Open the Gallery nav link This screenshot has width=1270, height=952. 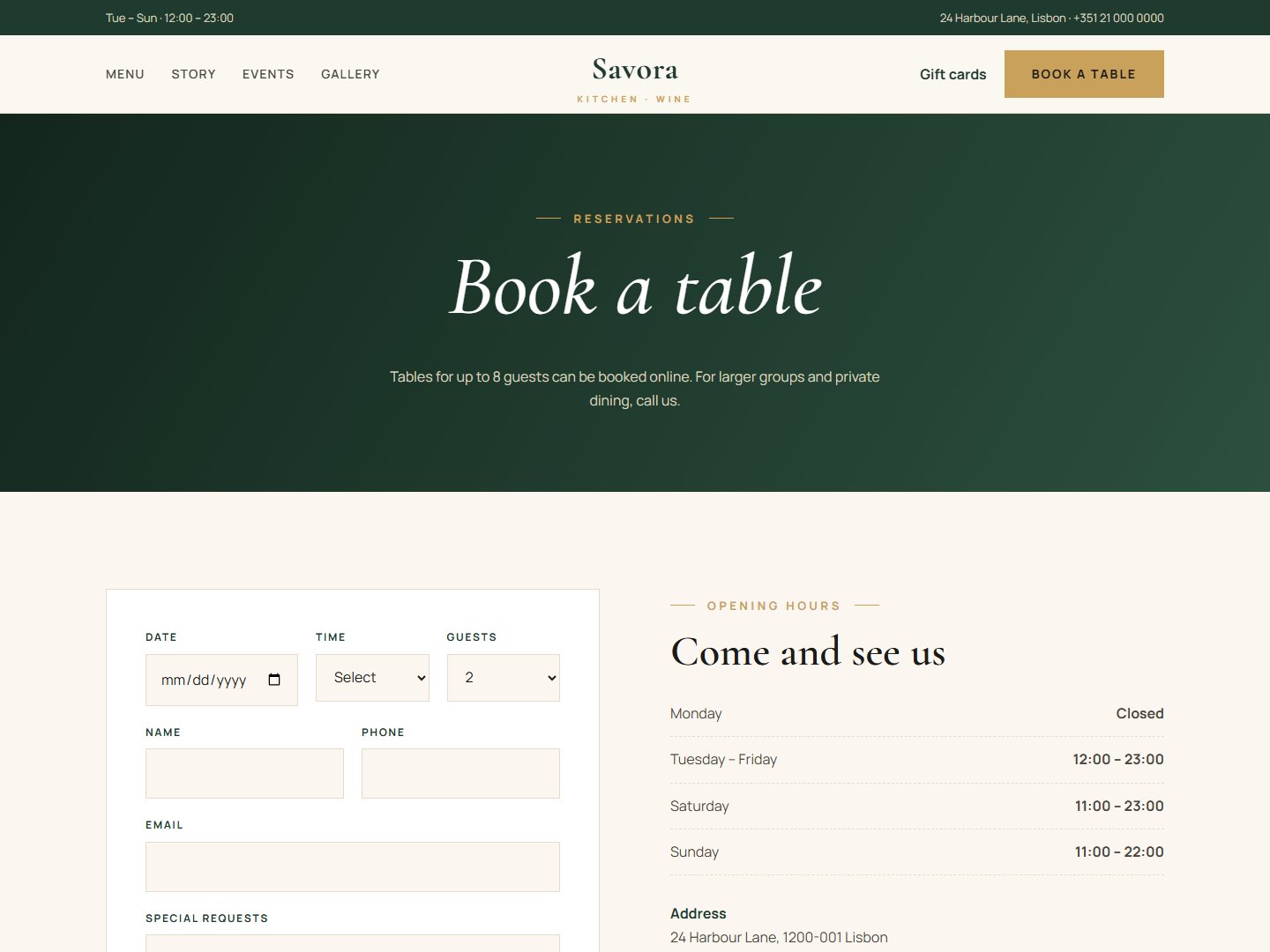point(350,74)
